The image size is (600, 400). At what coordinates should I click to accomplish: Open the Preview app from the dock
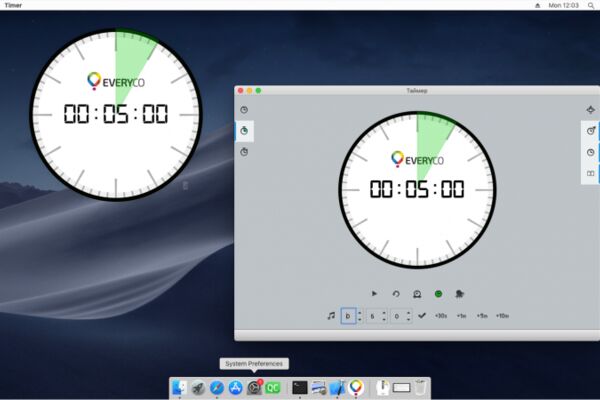click(x=318, y=388)
